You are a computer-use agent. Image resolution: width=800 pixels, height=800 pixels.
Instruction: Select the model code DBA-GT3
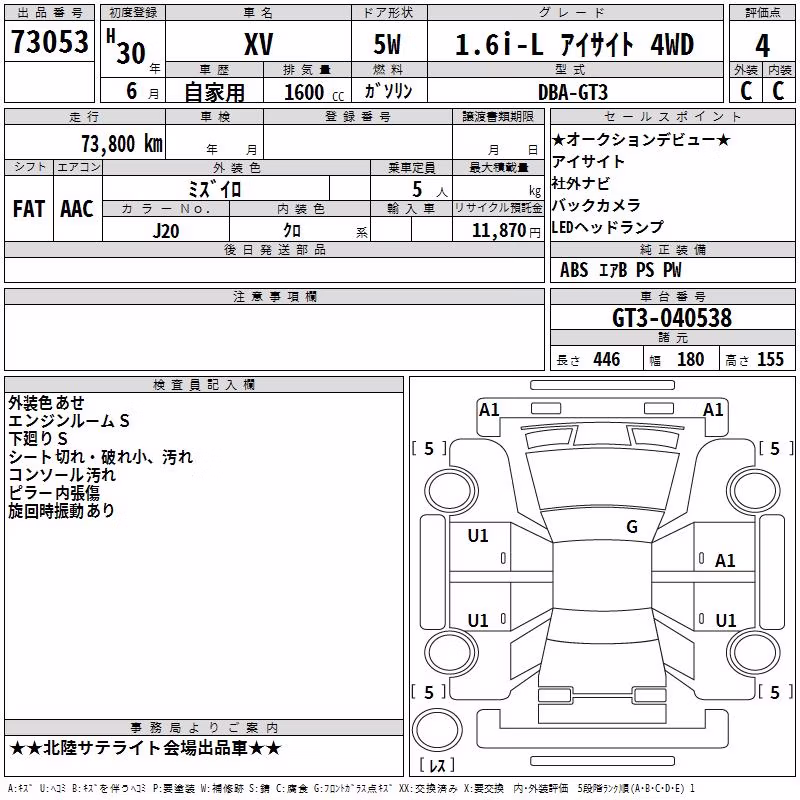[x=573, y=92]
